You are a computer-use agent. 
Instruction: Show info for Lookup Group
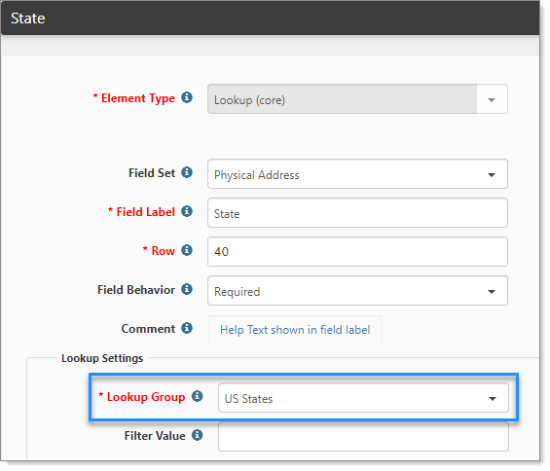[197, 396]
